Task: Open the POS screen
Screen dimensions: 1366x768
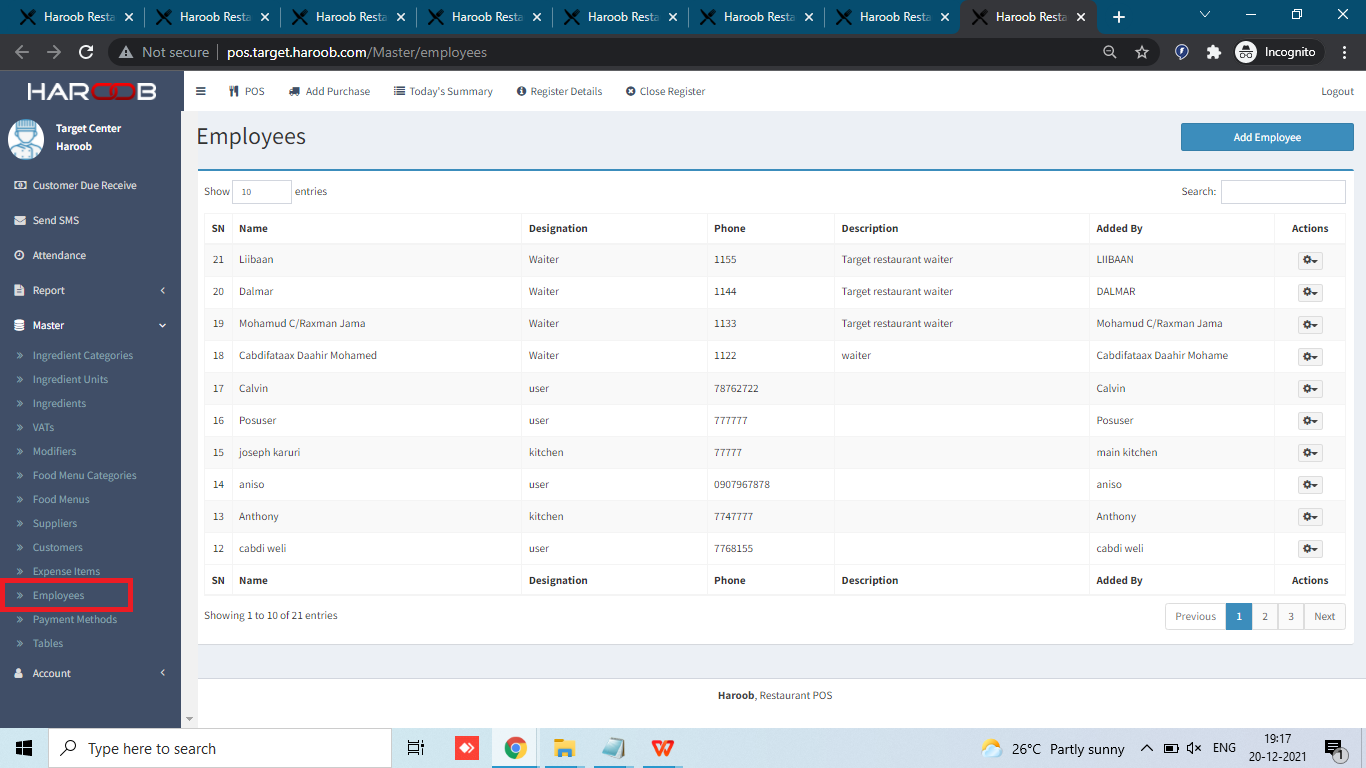Action: pyautogui.click(x=246, y=91)
